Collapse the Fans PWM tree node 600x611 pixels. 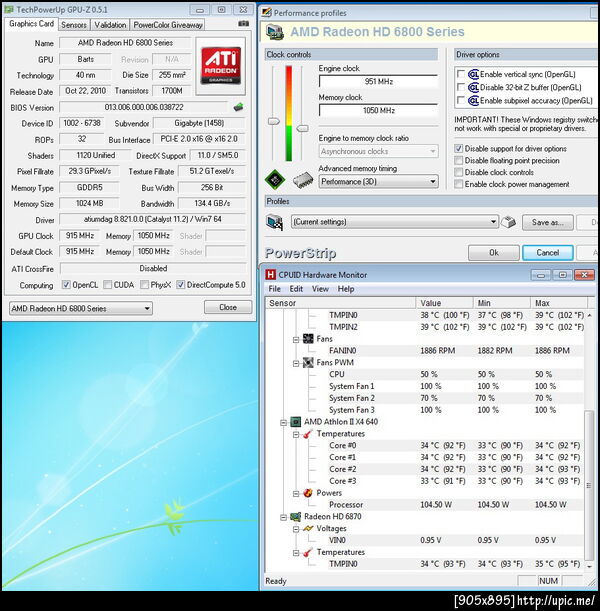tap(296, 363)
